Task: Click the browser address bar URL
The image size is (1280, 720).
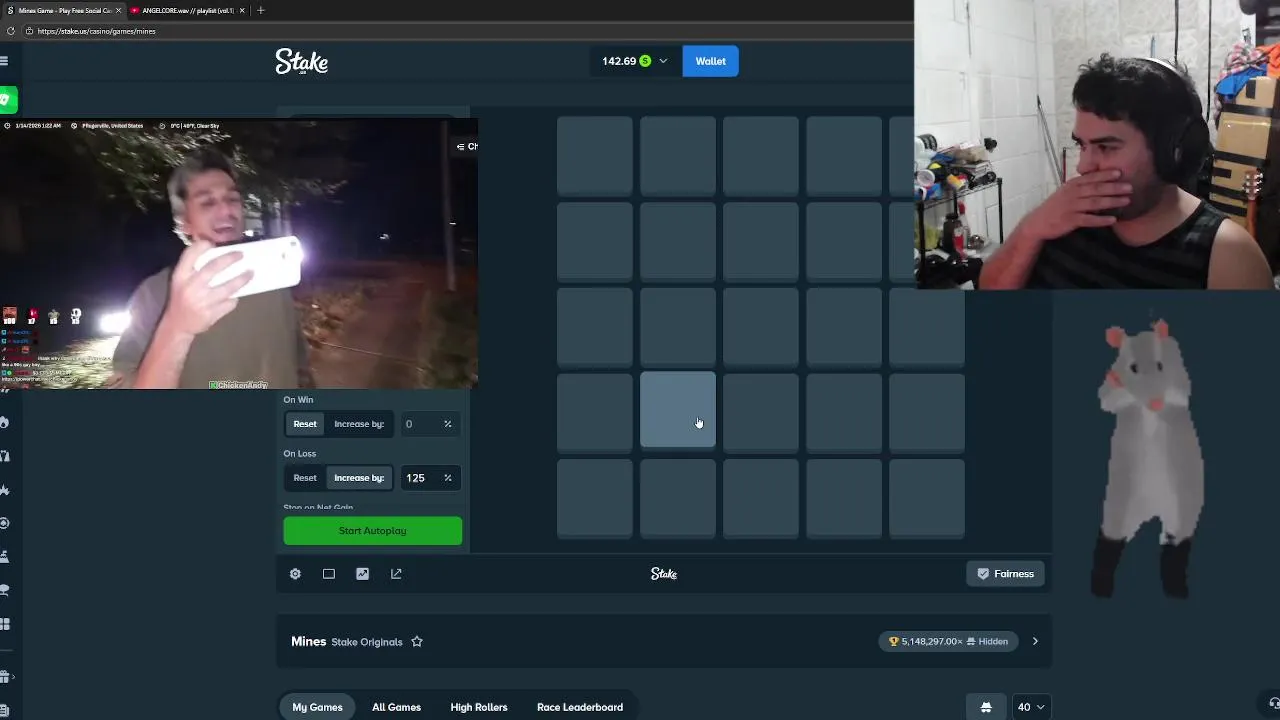Action: pyautogui.click(x=97, y=31)
